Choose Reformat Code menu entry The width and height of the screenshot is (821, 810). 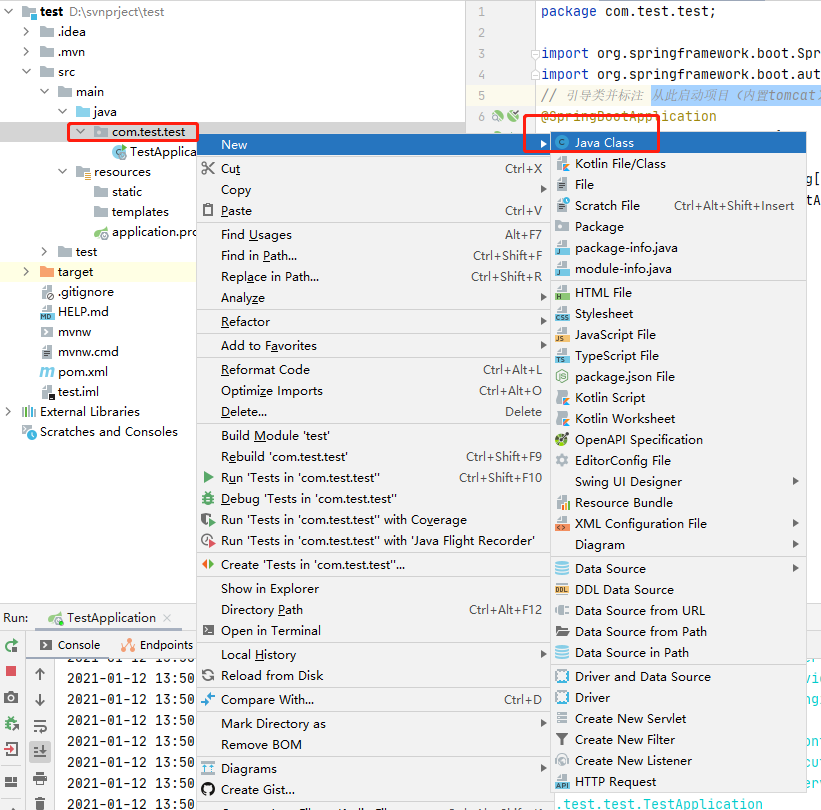coord(373,370)
